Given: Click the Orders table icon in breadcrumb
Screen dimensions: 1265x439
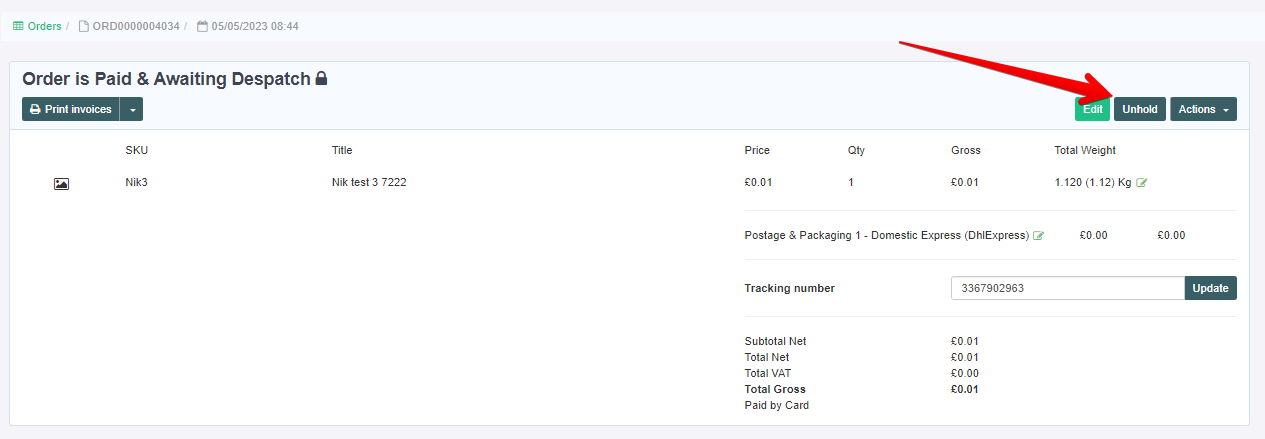Looking at the screenshot, I should (18, 26).
